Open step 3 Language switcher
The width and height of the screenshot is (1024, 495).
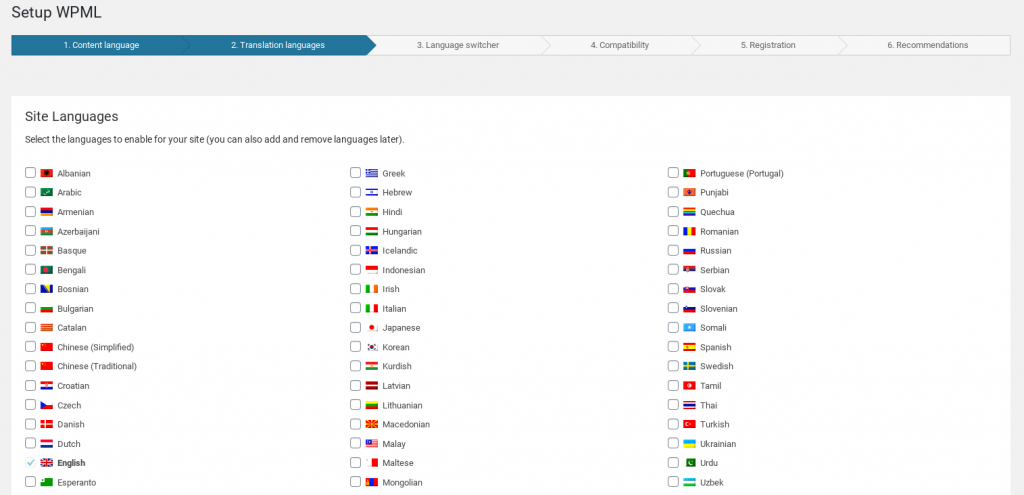[458, 45]
